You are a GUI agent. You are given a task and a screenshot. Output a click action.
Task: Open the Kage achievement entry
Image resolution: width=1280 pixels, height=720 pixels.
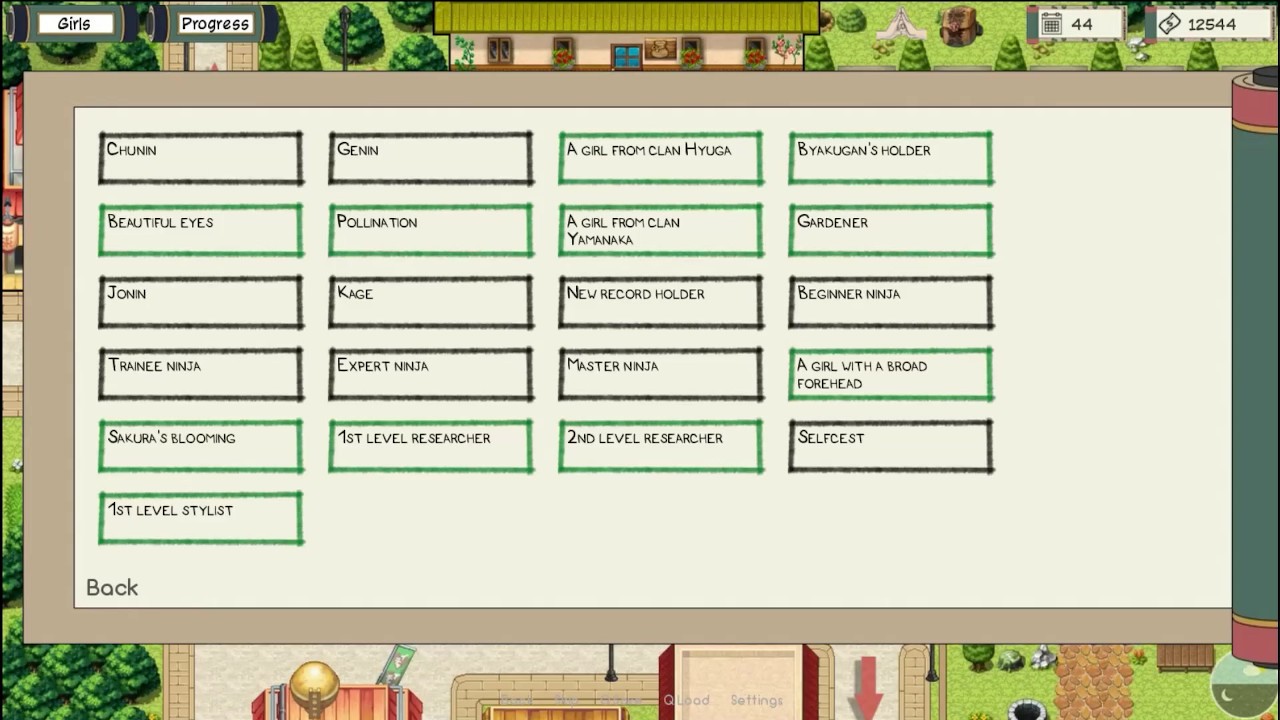pyautogui.click(x=431, y=302)
